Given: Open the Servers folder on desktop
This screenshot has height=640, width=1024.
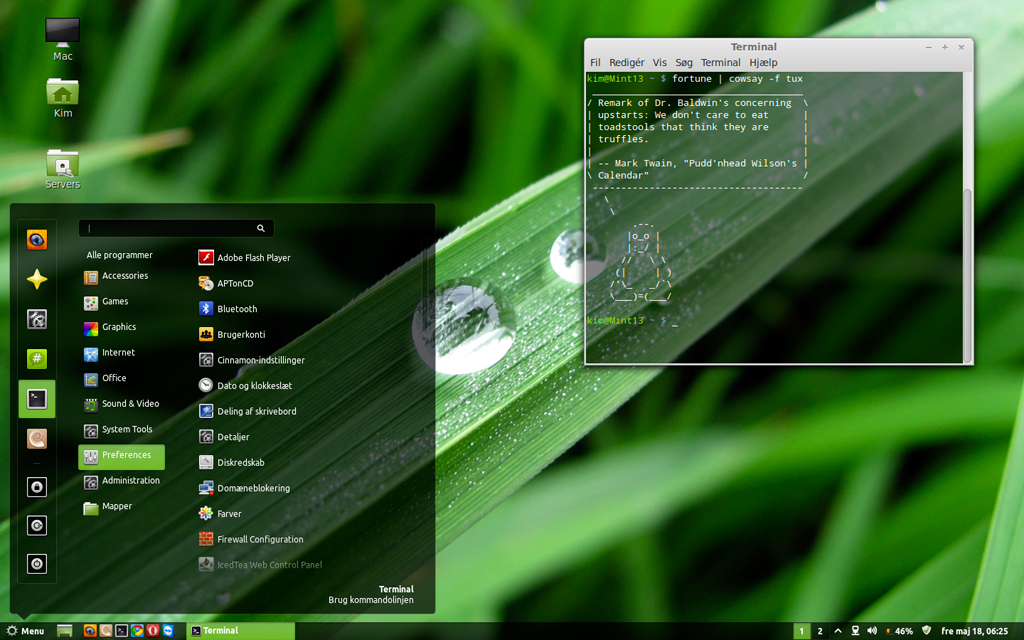Looking at the screenshot, I should pos(63,168).
